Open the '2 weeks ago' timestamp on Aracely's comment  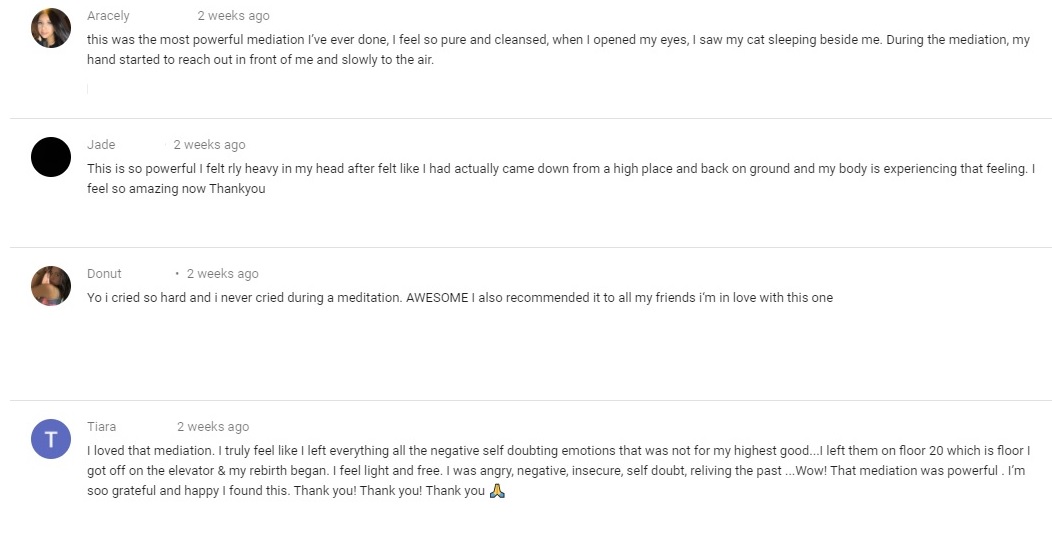pyautogui.click(x=233, y=15)
